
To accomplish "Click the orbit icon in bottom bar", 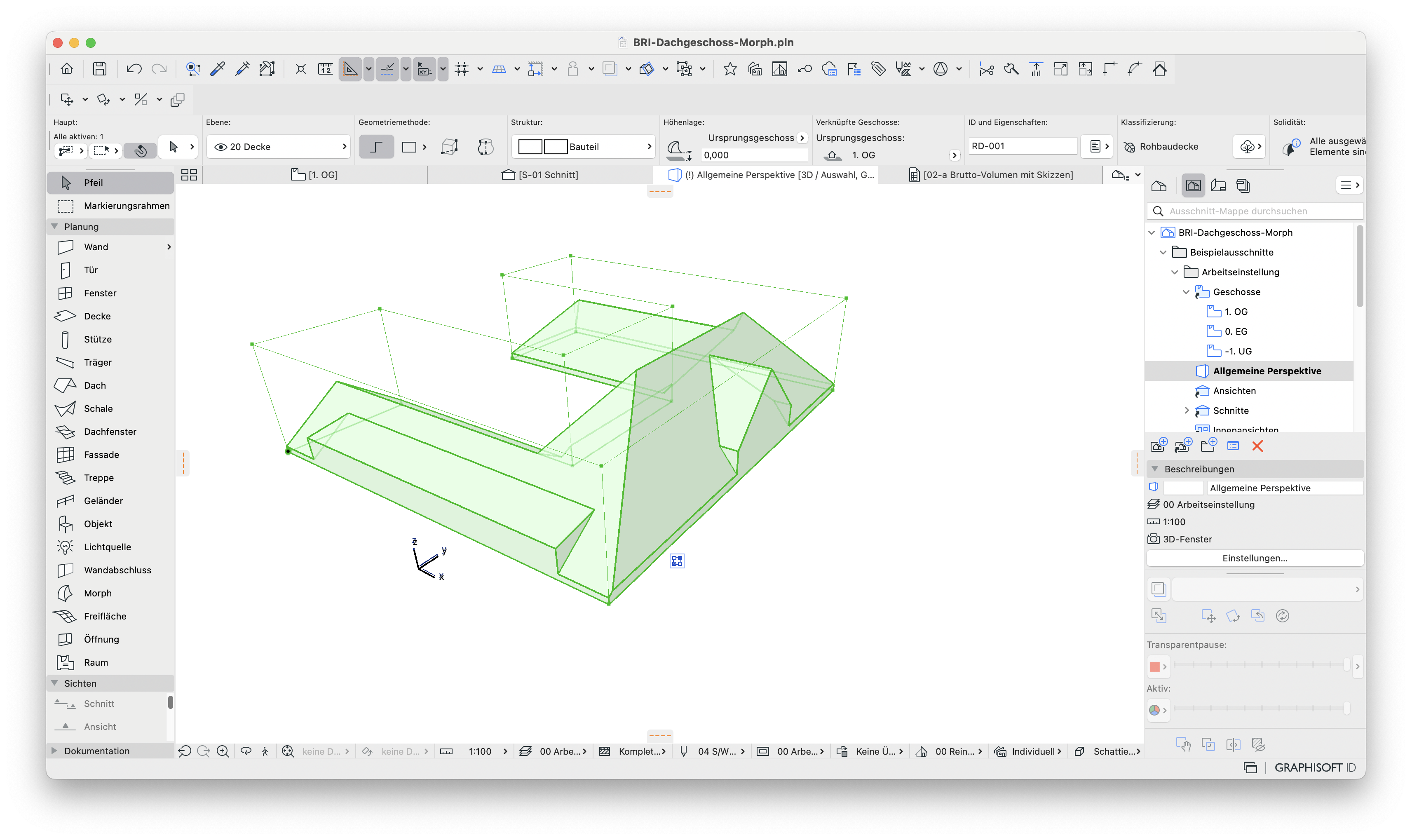I will coord(246,751).
